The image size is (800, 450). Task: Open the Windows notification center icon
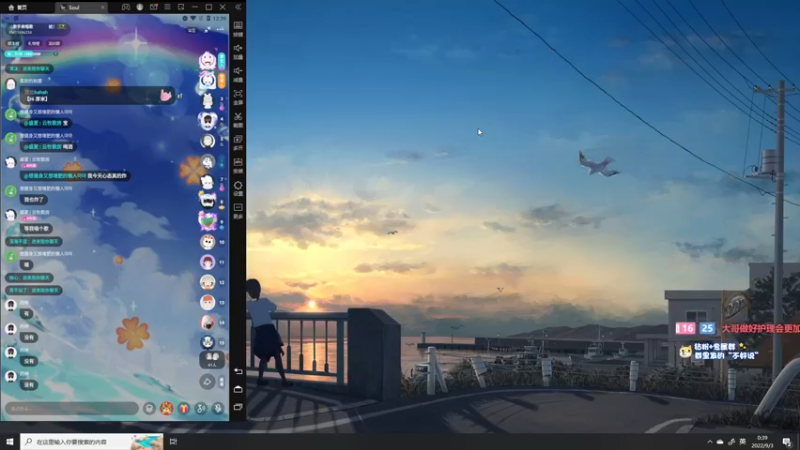point(787,442)
